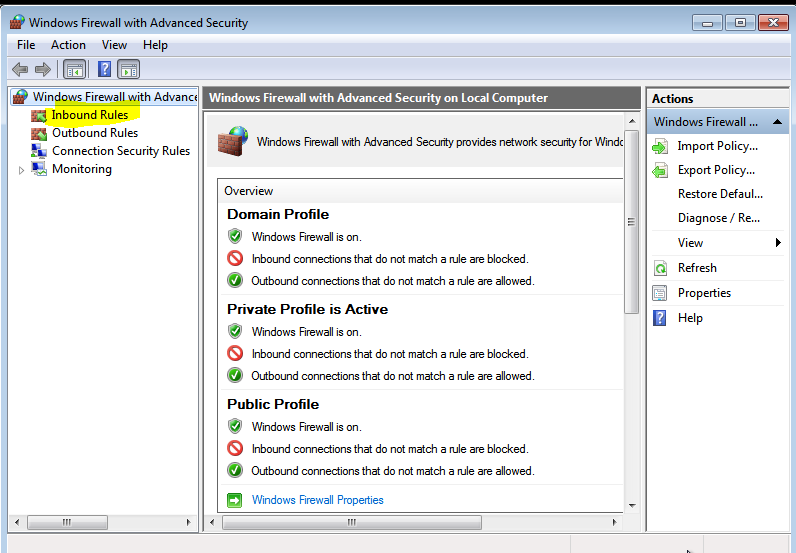Click the center pane scroll up arrow
796x553 pixels.
pyautogui.click(x=632, y=121)
